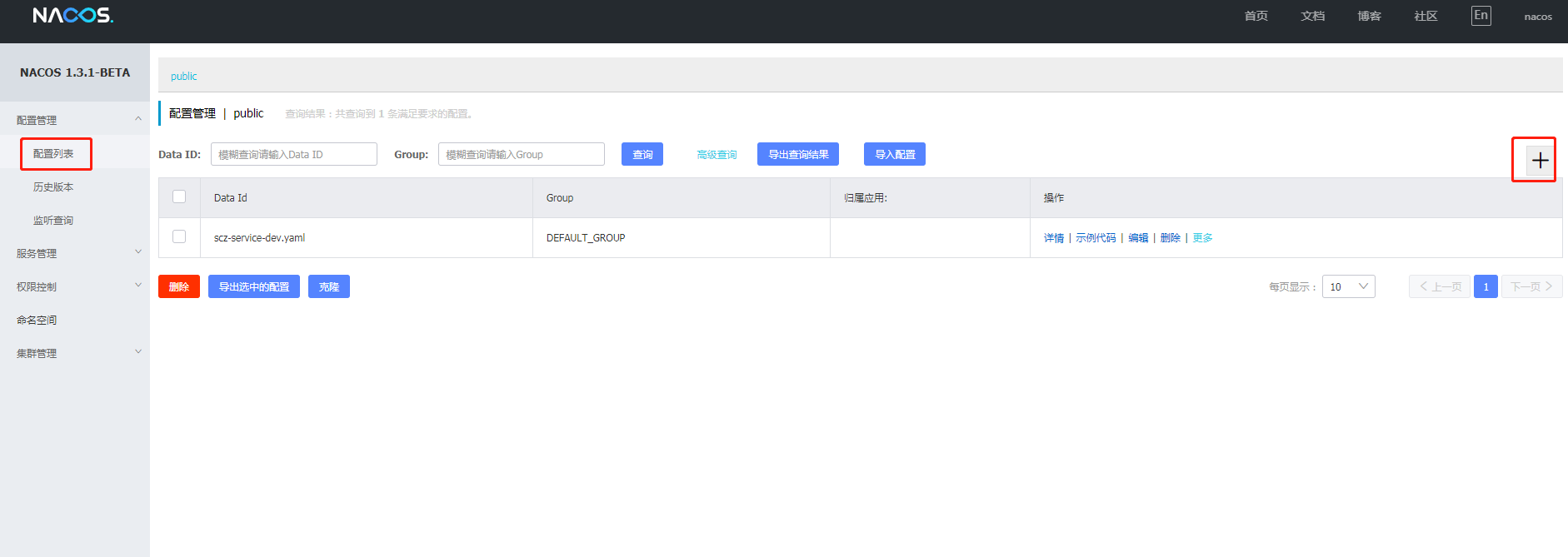
Task: Open 历史版本 in the sidebar
Action: [x=53, y=186]
